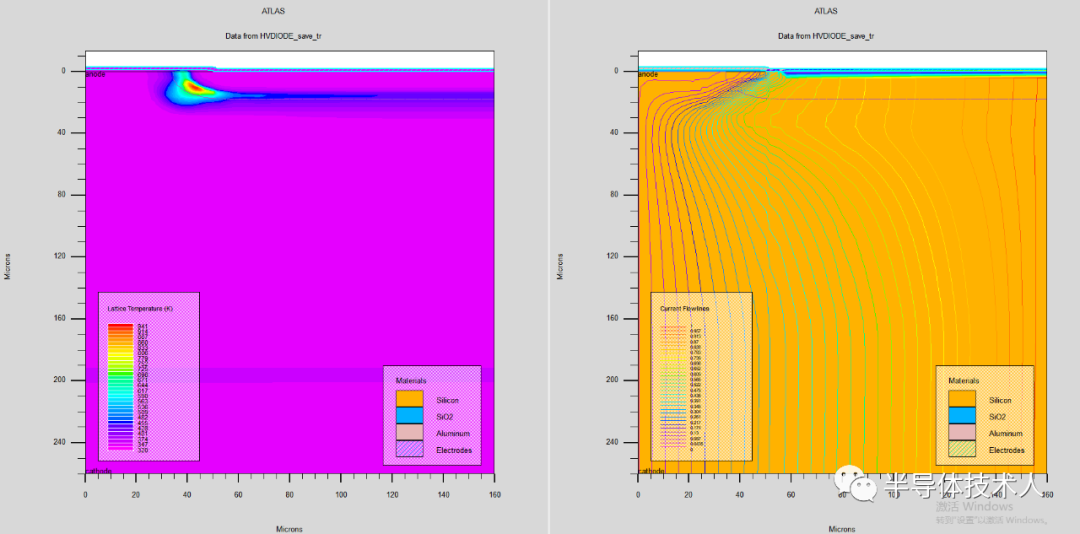Click the green hatched Electrodes swatch in right plot
The width and height of the screenshot is (1080, 534).
tap(962, 449)
